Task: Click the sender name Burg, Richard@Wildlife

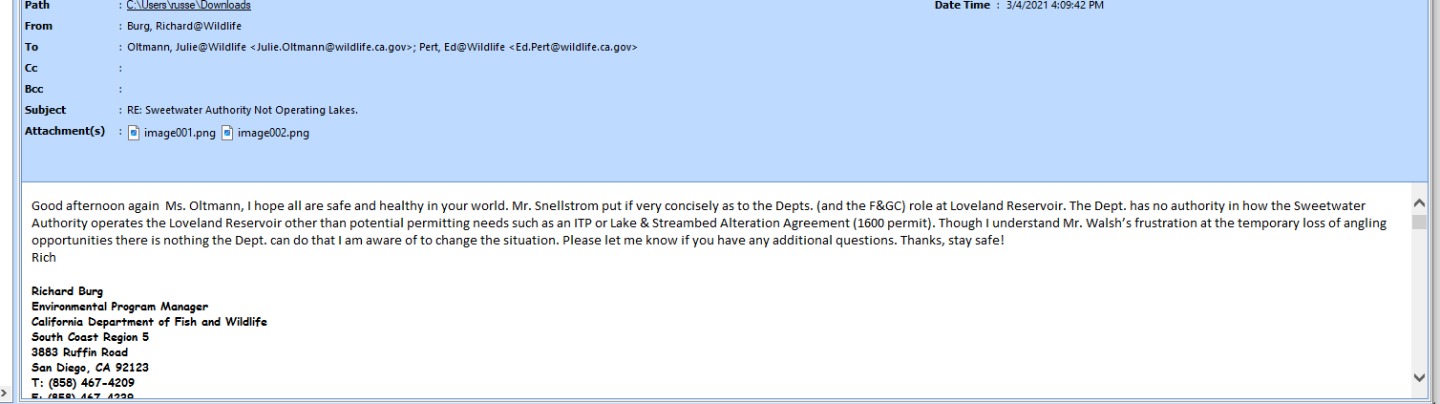Action: click(184, 27)
